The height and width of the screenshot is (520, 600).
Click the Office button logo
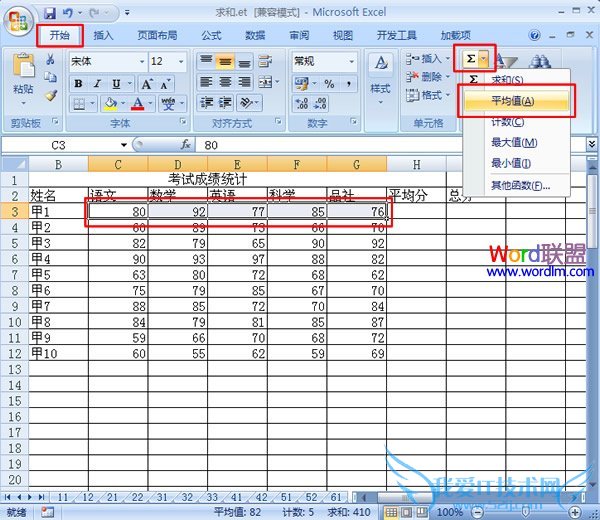[x=18, y=21]
